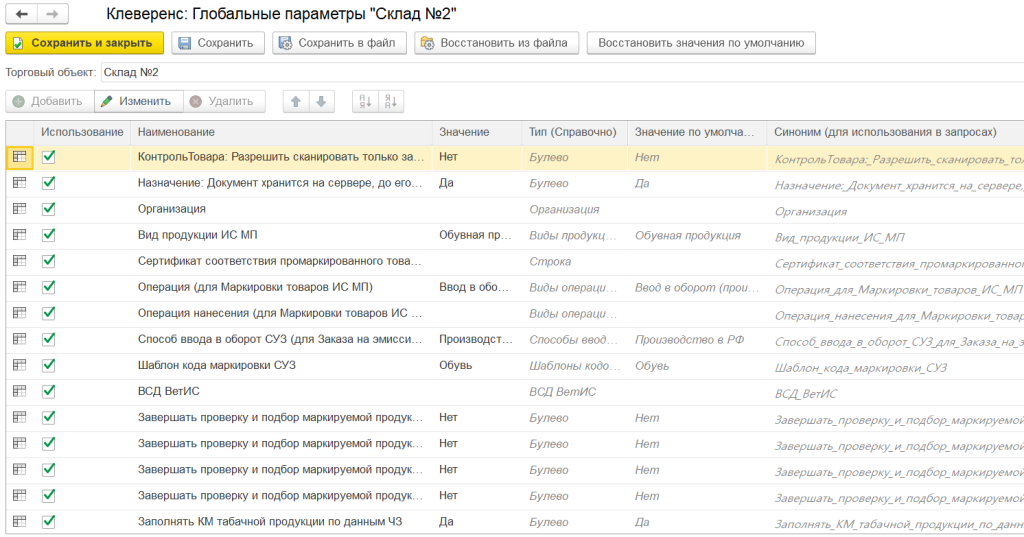Toggle usage checkbox for Шаблон кода маркировки СУЗ
The width and height of the screenshot is (1024, 537).
tap(48, 365)
